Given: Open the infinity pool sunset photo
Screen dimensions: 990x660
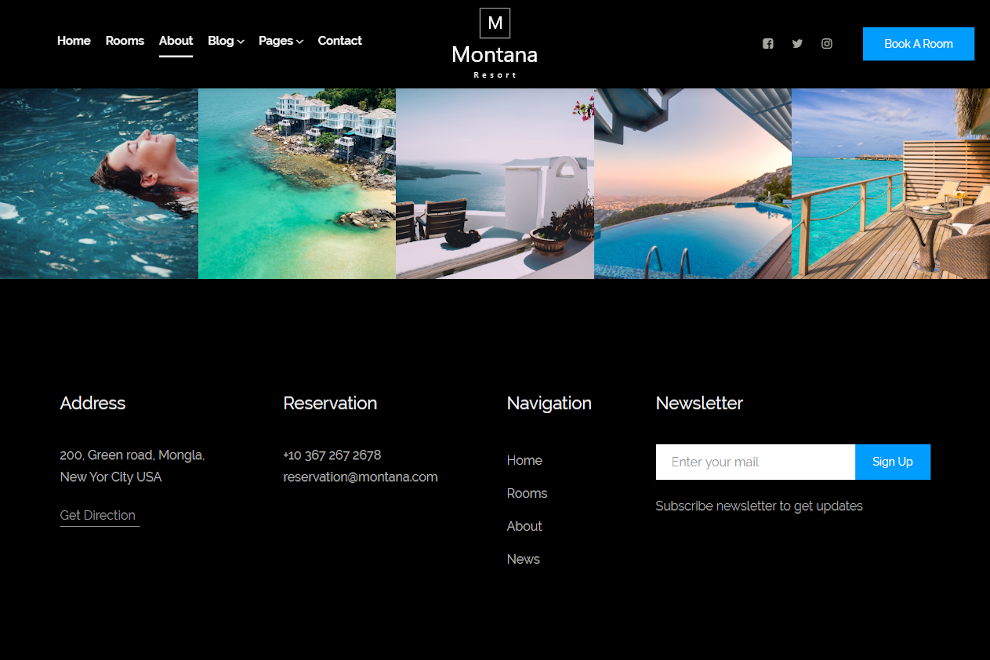Looking at the screenshot, I should pyautogui.click(x=693, y=183).
